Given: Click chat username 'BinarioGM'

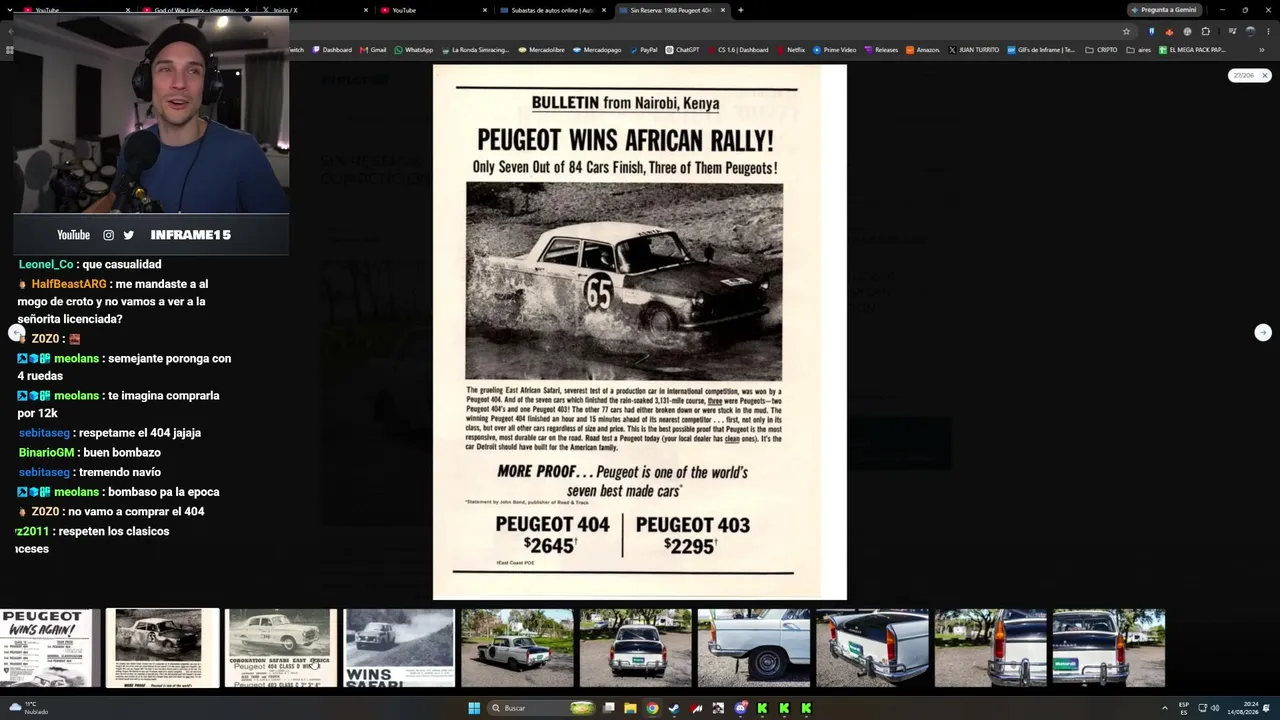Looking at the screenshot, I should pos(47,452).
